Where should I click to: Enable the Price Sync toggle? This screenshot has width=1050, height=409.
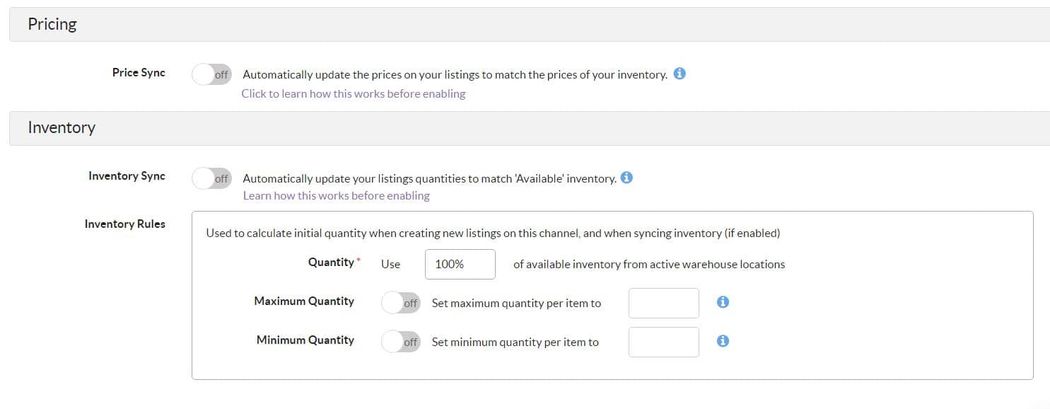click(211, 74)
